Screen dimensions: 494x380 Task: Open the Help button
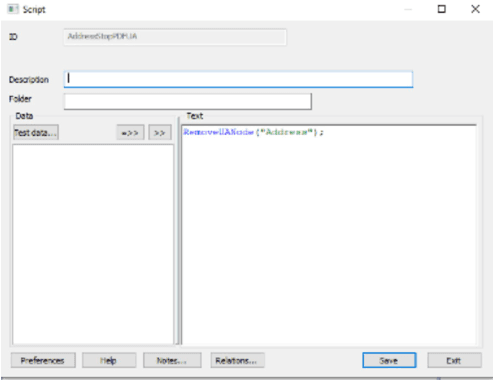[x=109, y=360]
